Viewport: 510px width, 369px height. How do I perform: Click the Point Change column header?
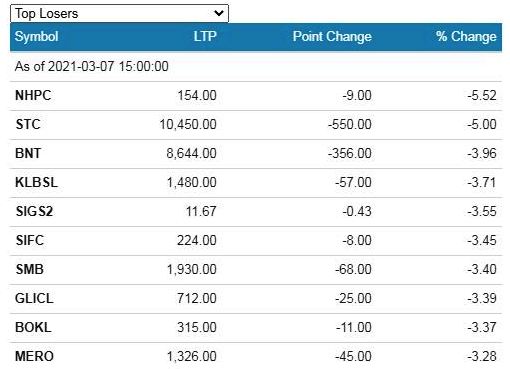[332, 36]
